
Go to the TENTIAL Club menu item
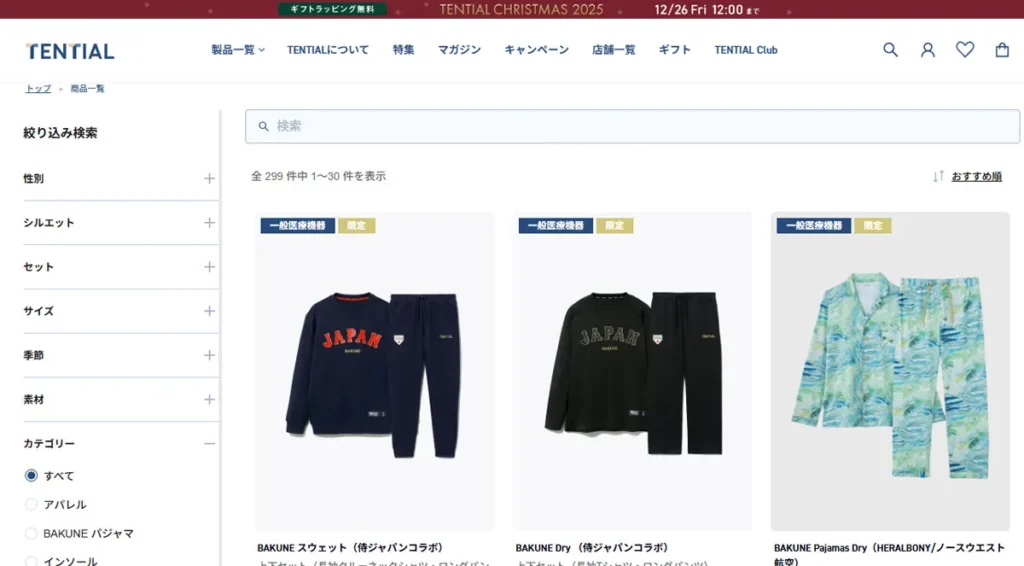click(746, 50)
